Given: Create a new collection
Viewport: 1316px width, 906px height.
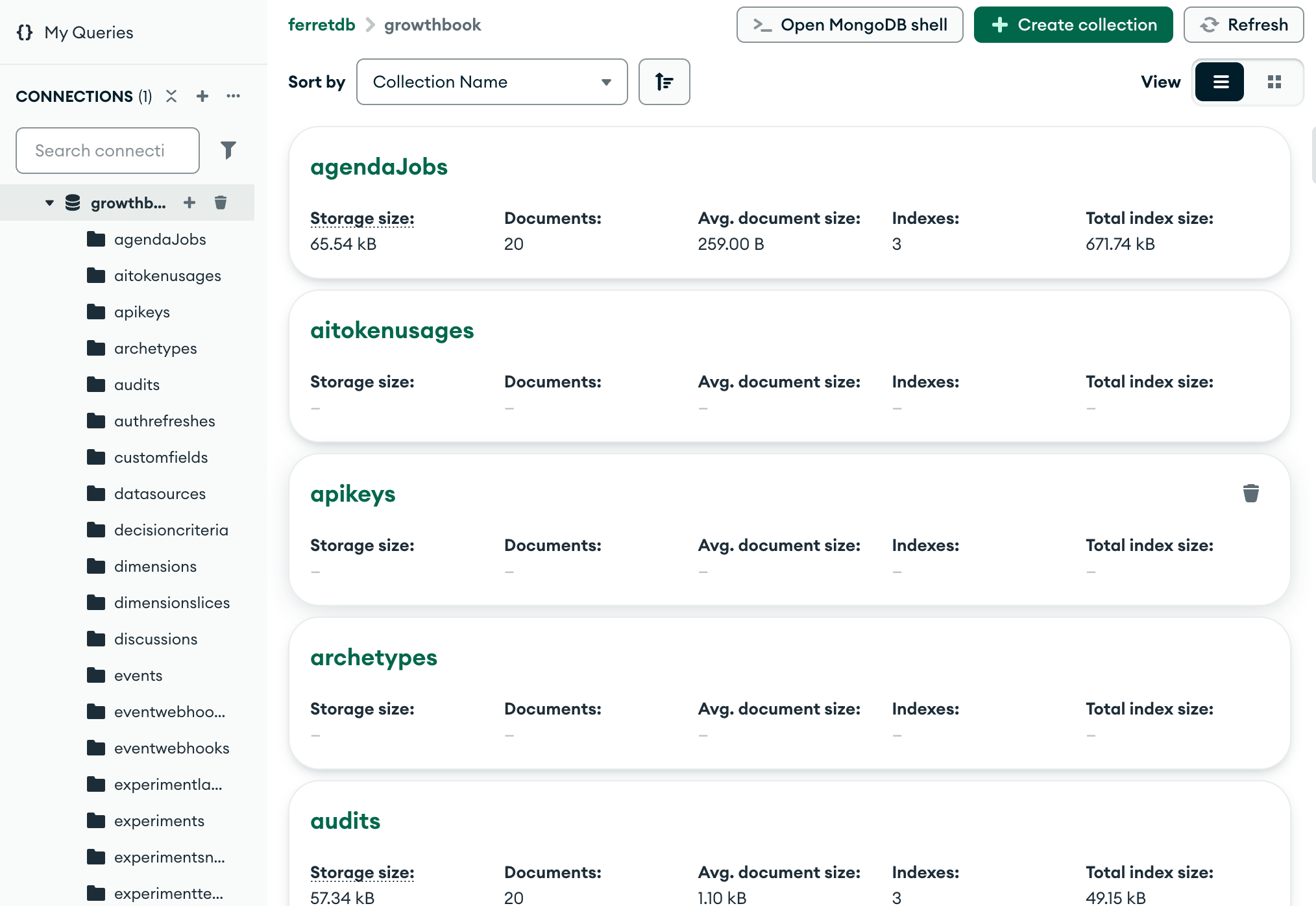Looking at the screenshot, I should point(1073,25).
